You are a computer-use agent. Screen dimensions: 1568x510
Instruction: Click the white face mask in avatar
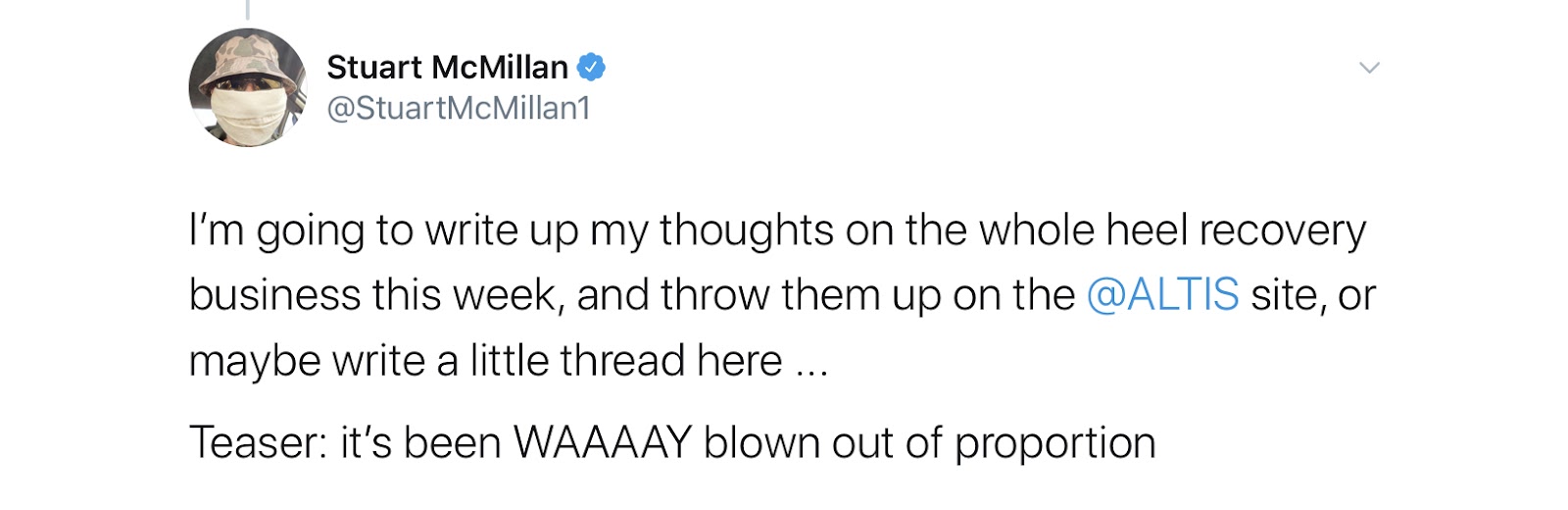(247, 117)
